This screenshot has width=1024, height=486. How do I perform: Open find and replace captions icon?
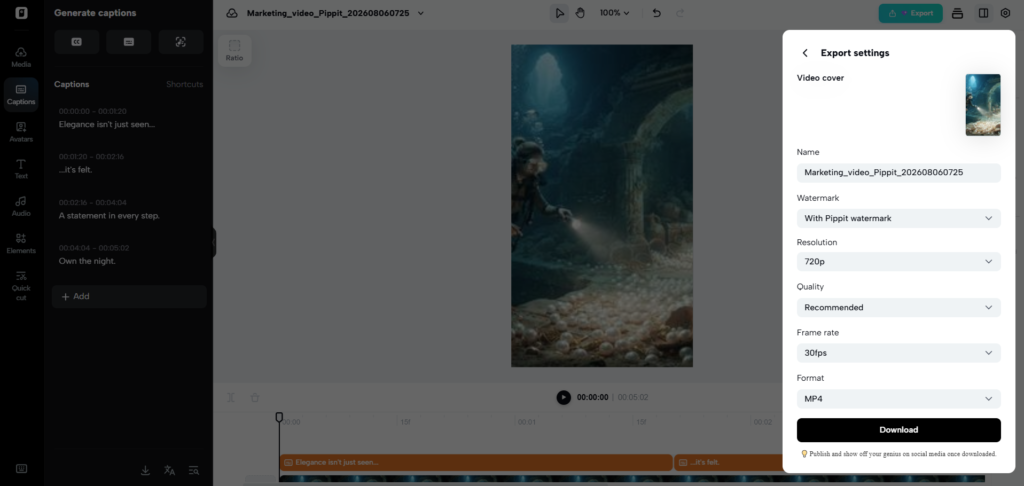pyautogui.click(x=194, y=470)
